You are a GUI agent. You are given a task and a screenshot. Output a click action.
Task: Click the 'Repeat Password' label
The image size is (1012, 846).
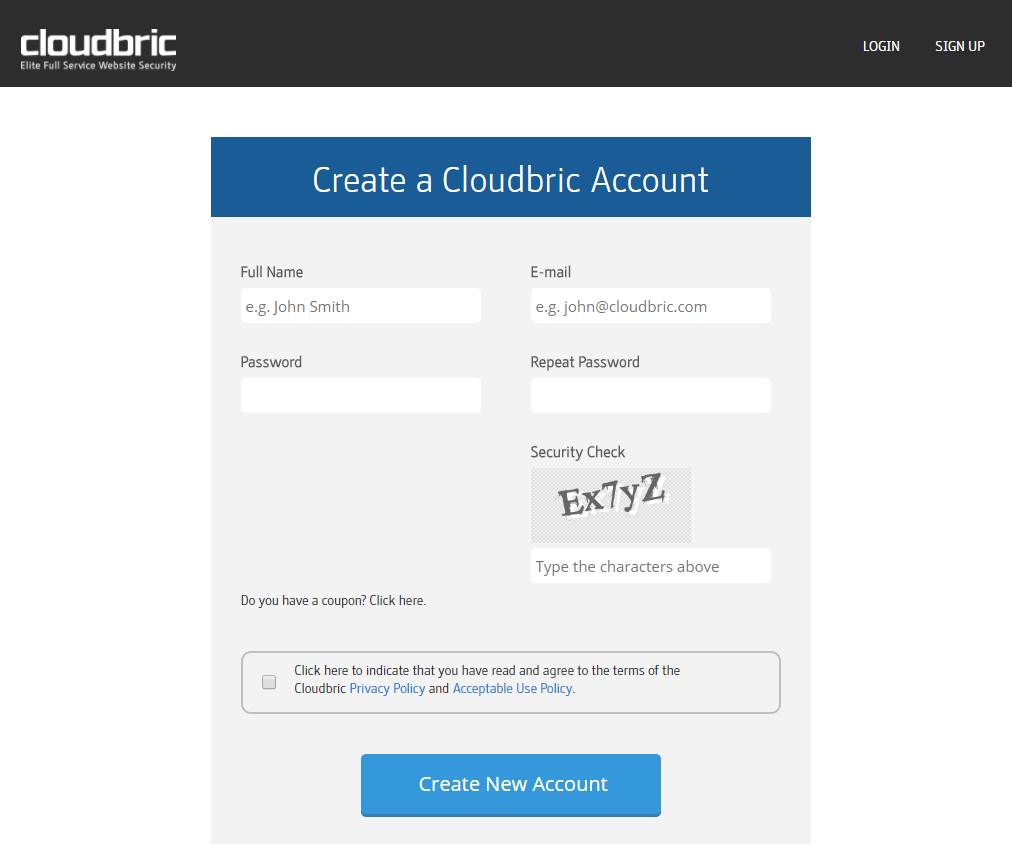[x=585, y=362]
